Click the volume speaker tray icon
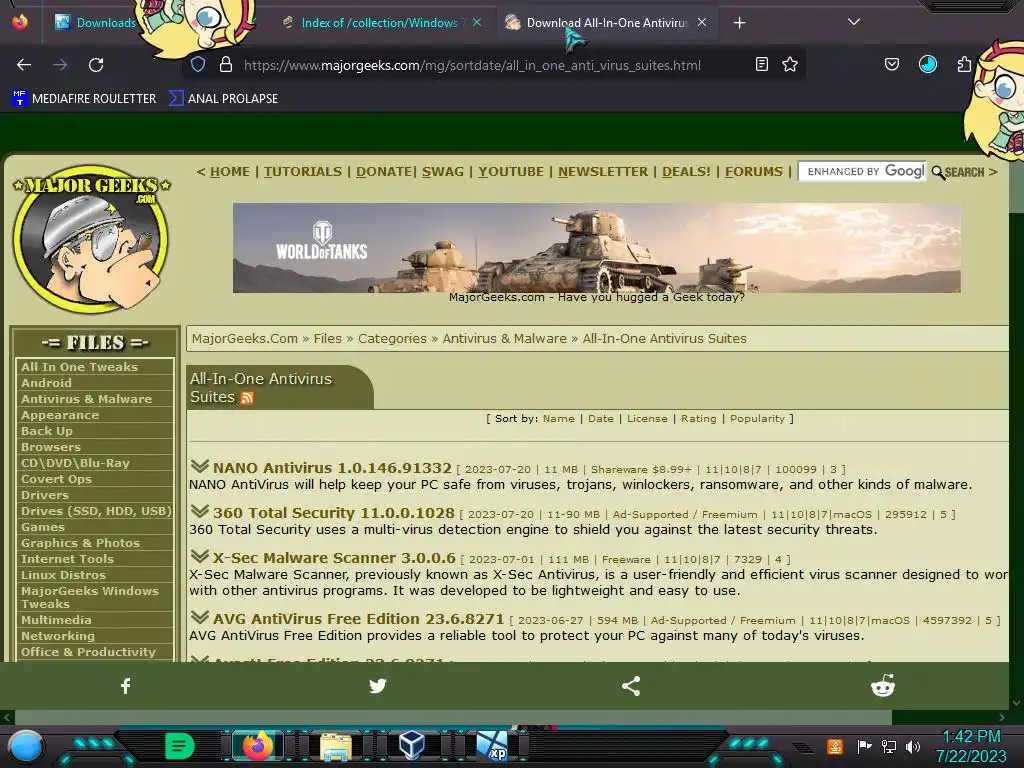The width and height of the screenshot is (1024, 768). [x=913, y=746]
